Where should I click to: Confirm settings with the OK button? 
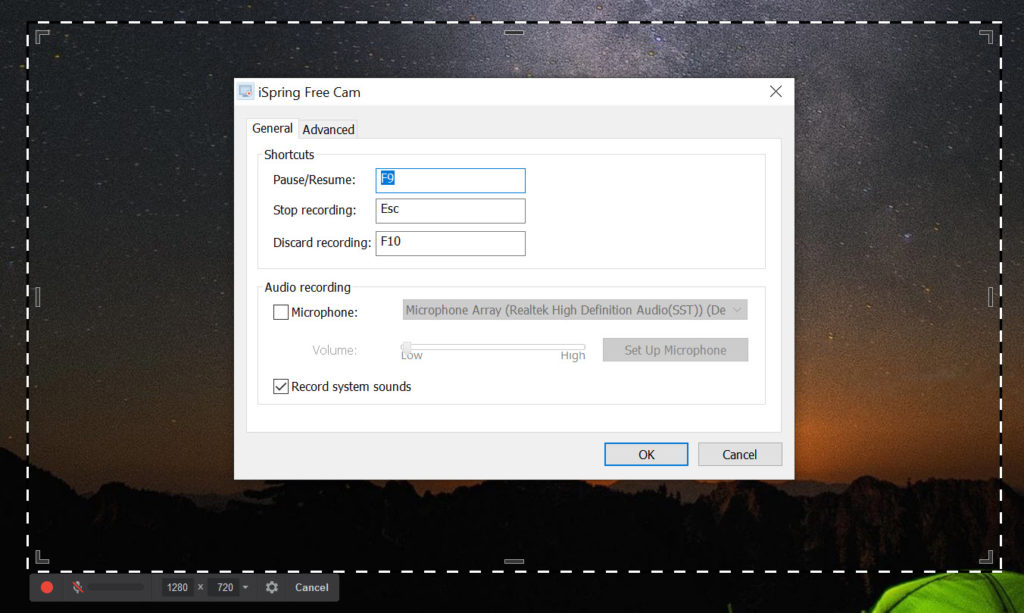point(646,454)
